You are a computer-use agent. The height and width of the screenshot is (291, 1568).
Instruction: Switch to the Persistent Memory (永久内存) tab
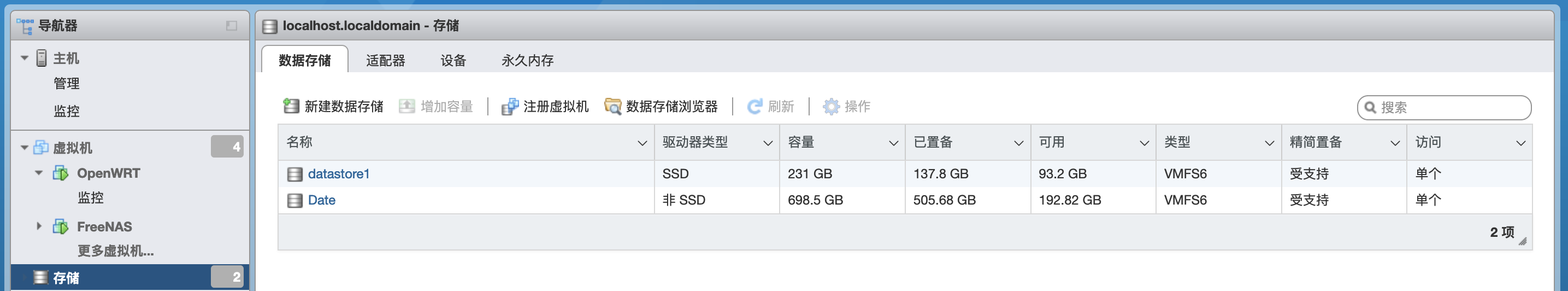[x=527, y=60]
